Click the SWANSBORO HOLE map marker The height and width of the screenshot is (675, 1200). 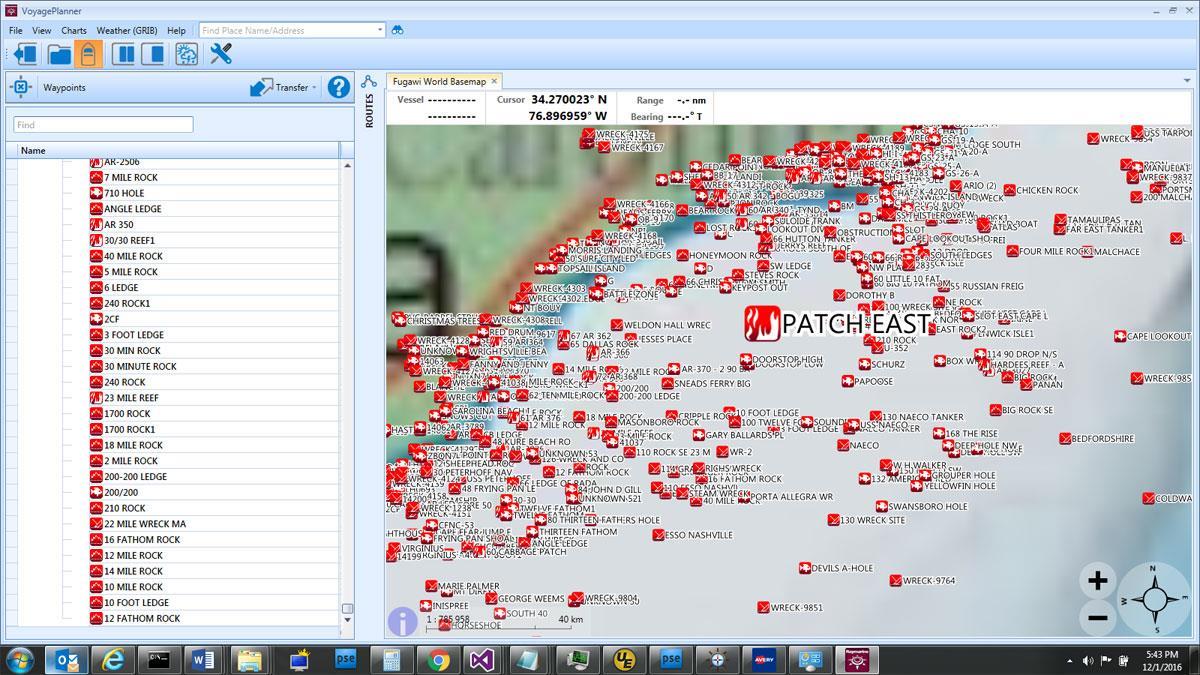click(882, 506)
